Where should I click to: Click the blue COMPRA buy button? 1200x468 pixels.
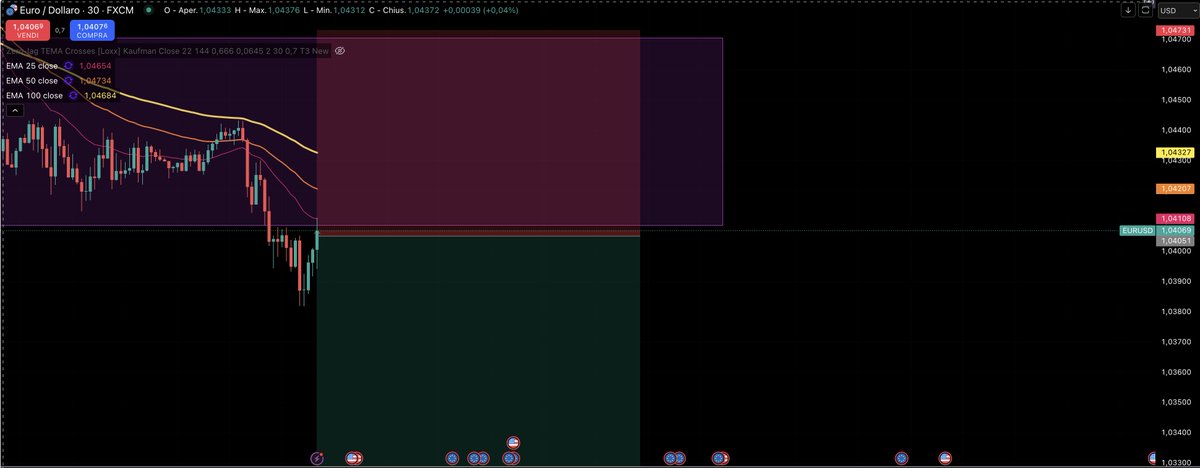pyautogui.click(x=91, y=30)
